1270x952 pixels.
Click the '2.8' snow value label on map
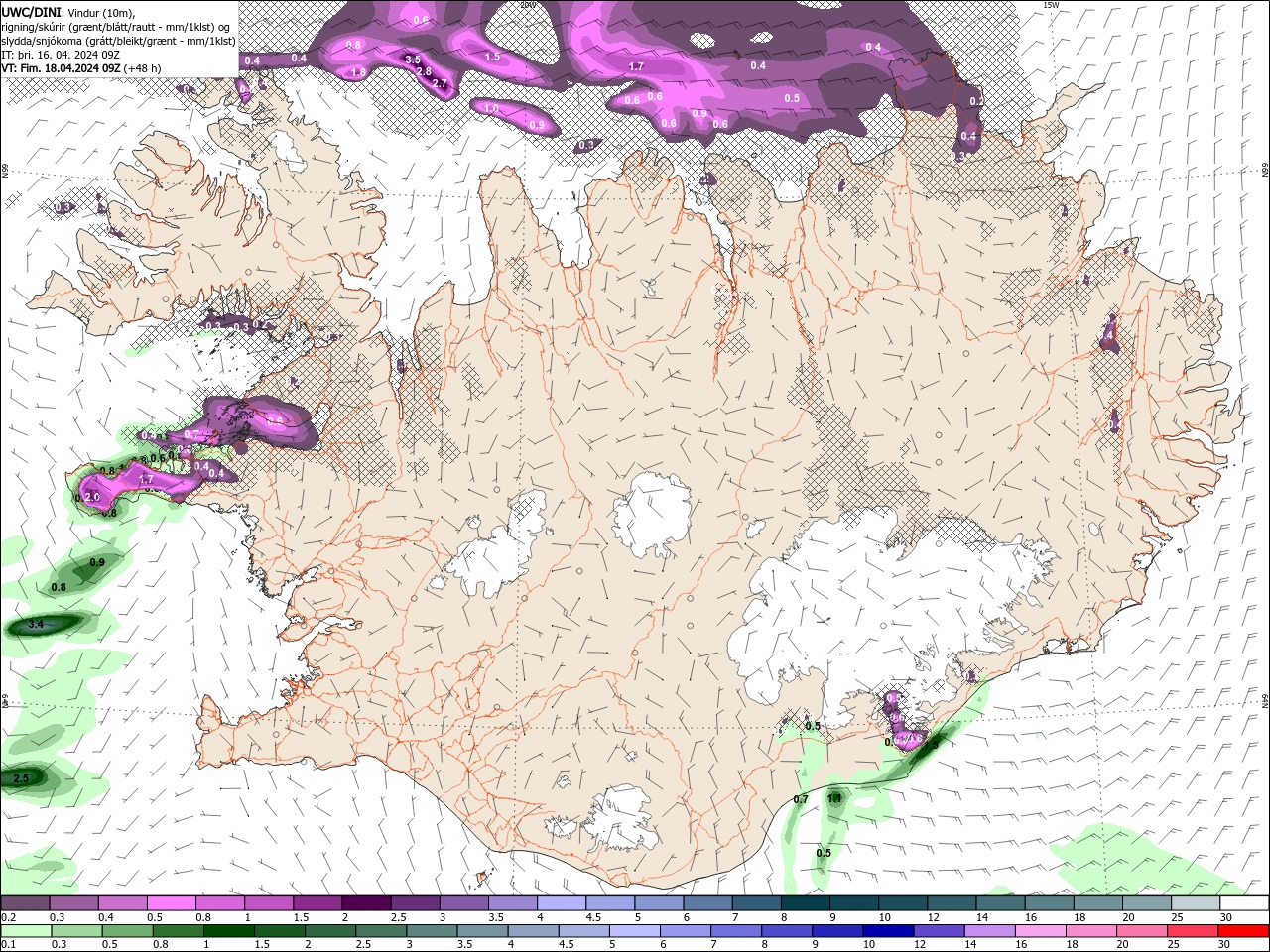point(424,71)
